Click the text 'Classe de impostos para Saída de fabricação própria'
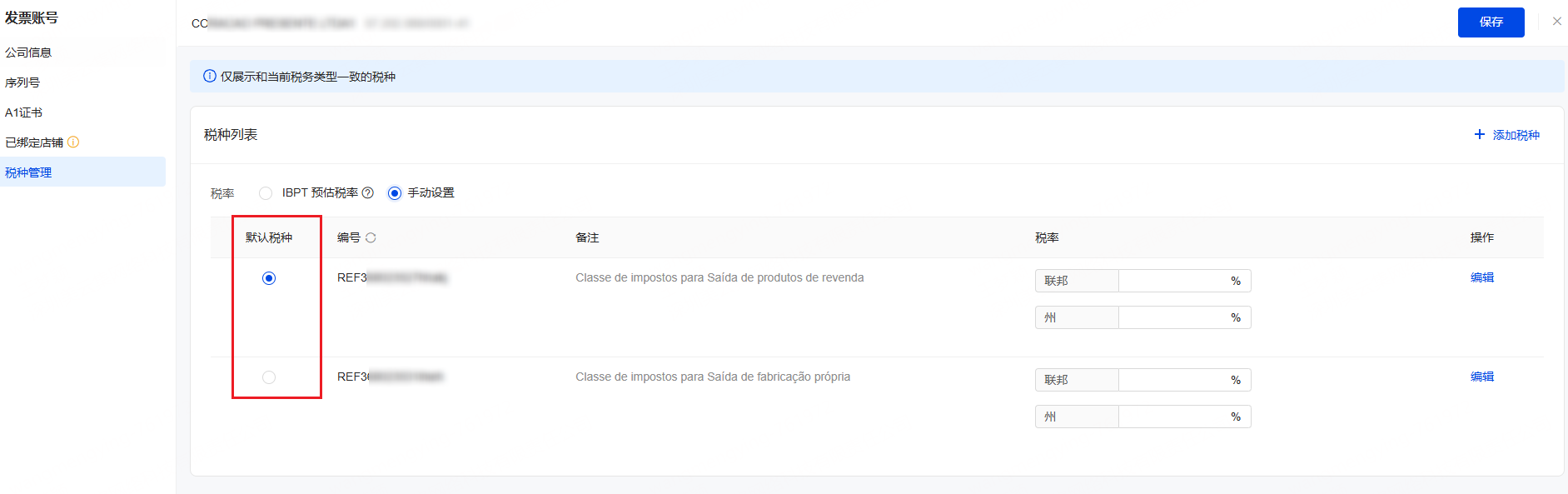This screenshot has width=1568, height=494. pos(713,377)
